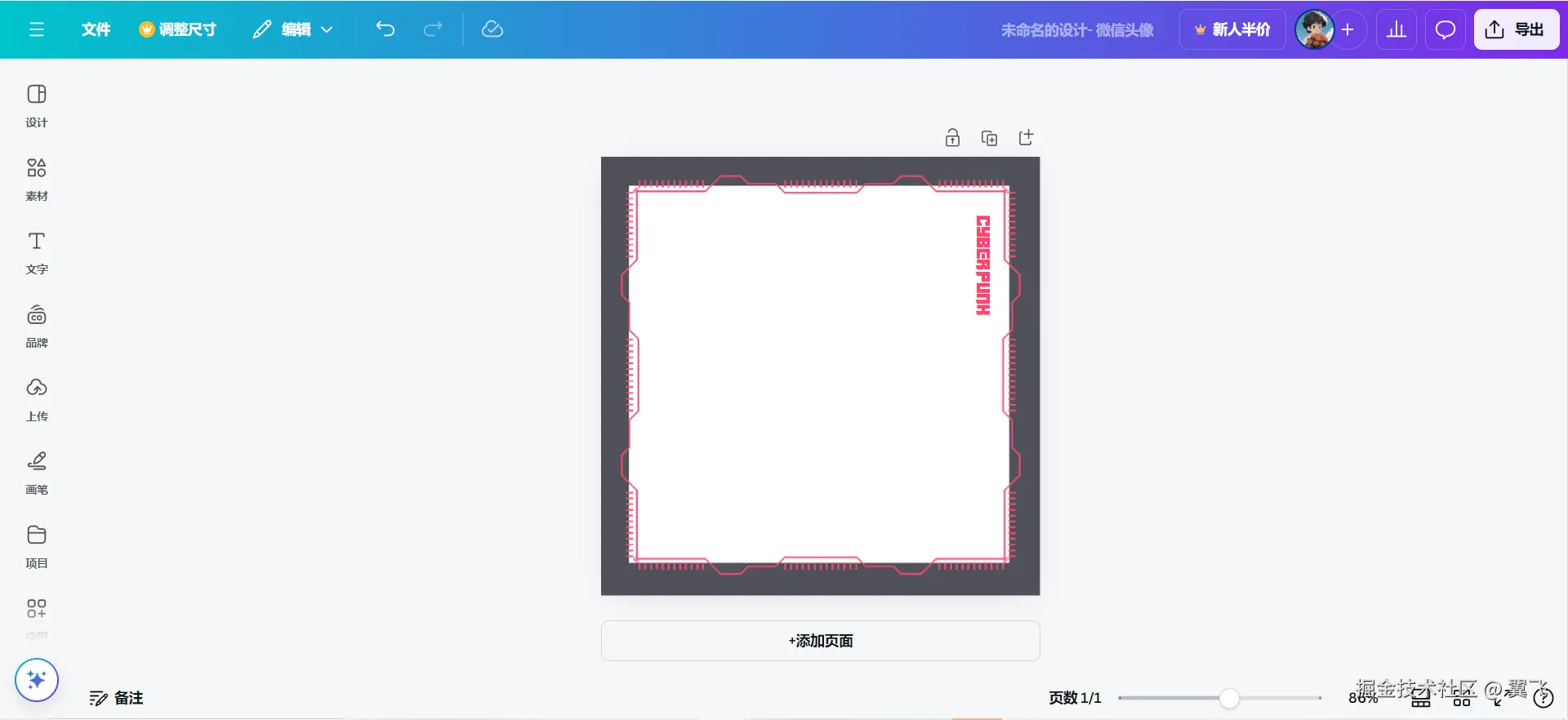Select the 画笔 draw tool

pyautogui.click(x=37, y=473)
